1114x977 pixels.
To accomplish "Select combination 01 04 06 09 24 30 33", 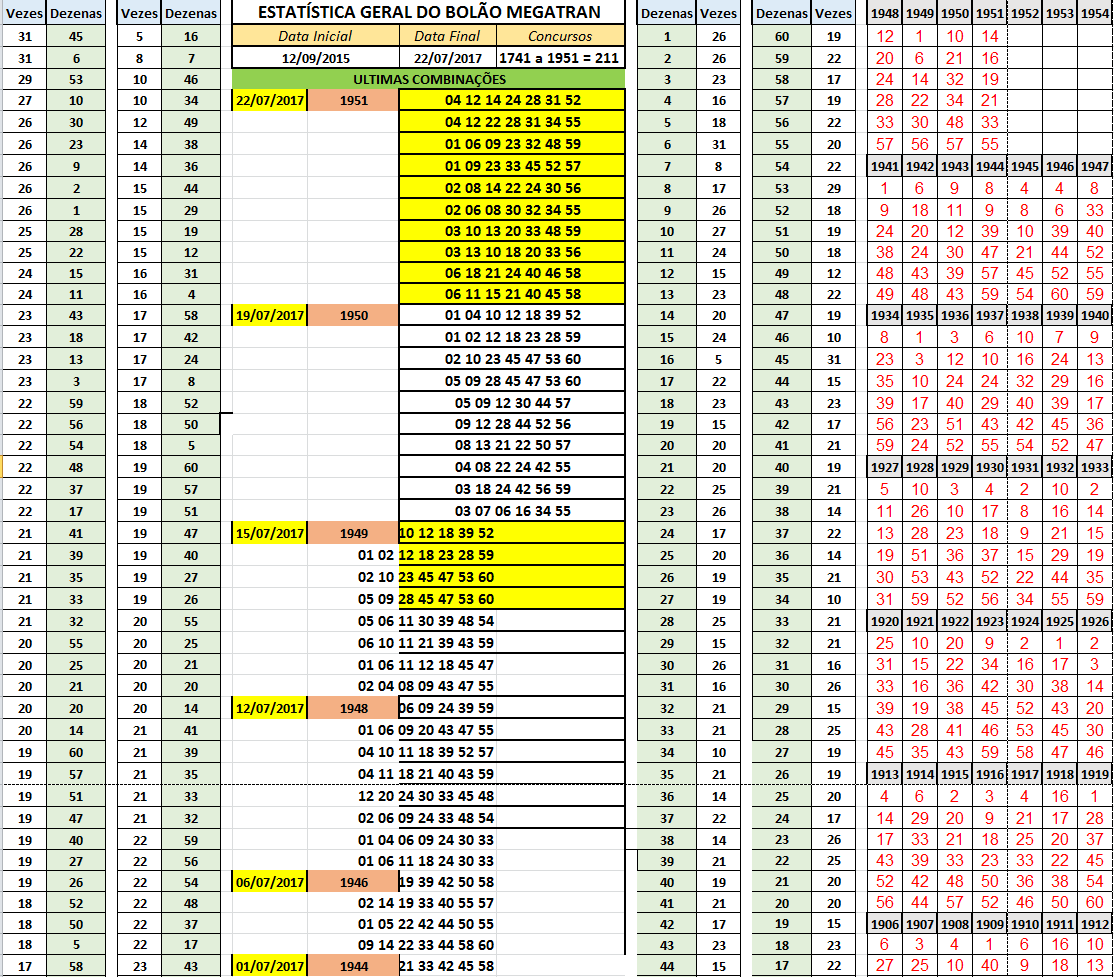I will (426, 840).
